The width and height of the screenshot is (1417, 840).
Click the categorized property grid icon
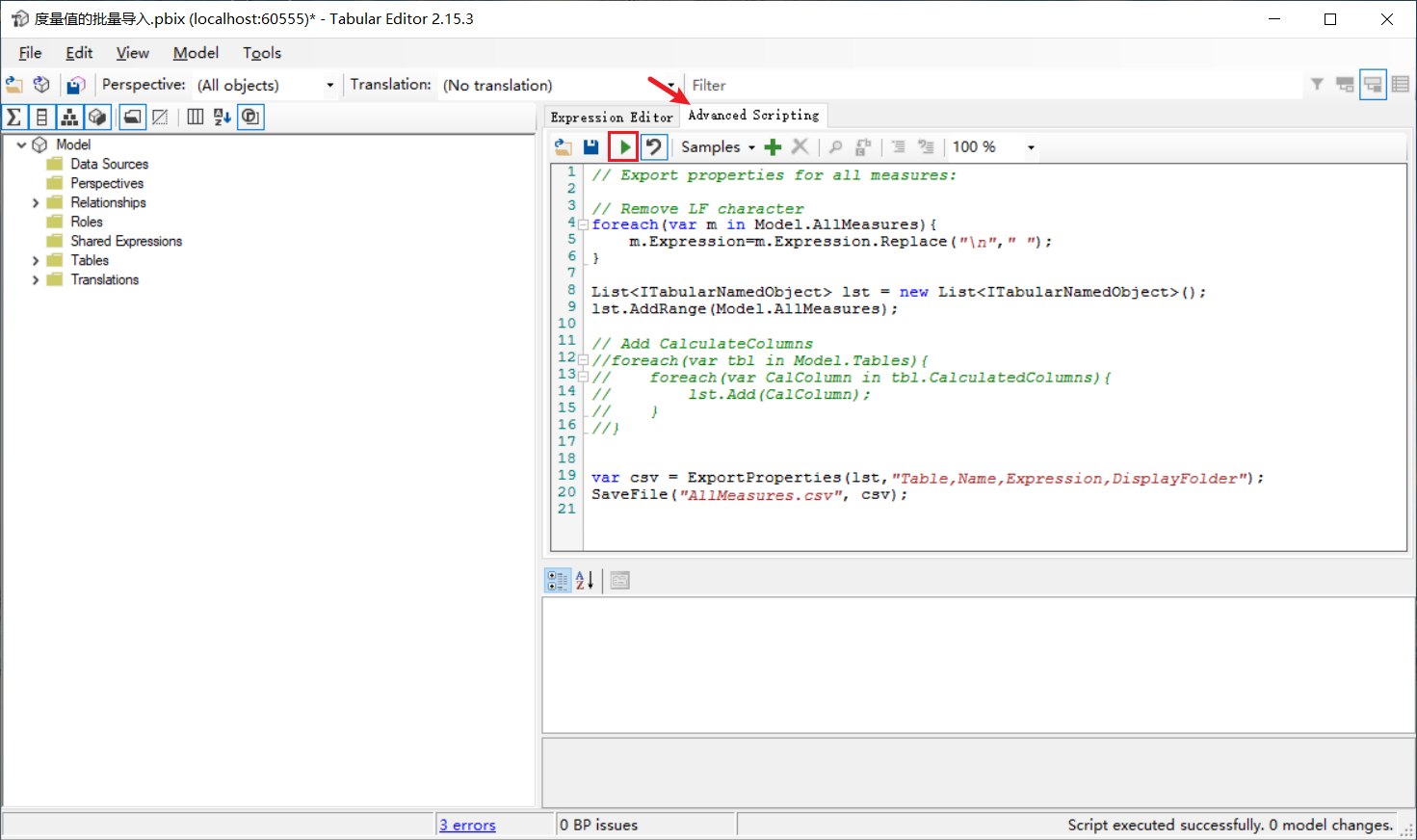(x=558, y=580)
